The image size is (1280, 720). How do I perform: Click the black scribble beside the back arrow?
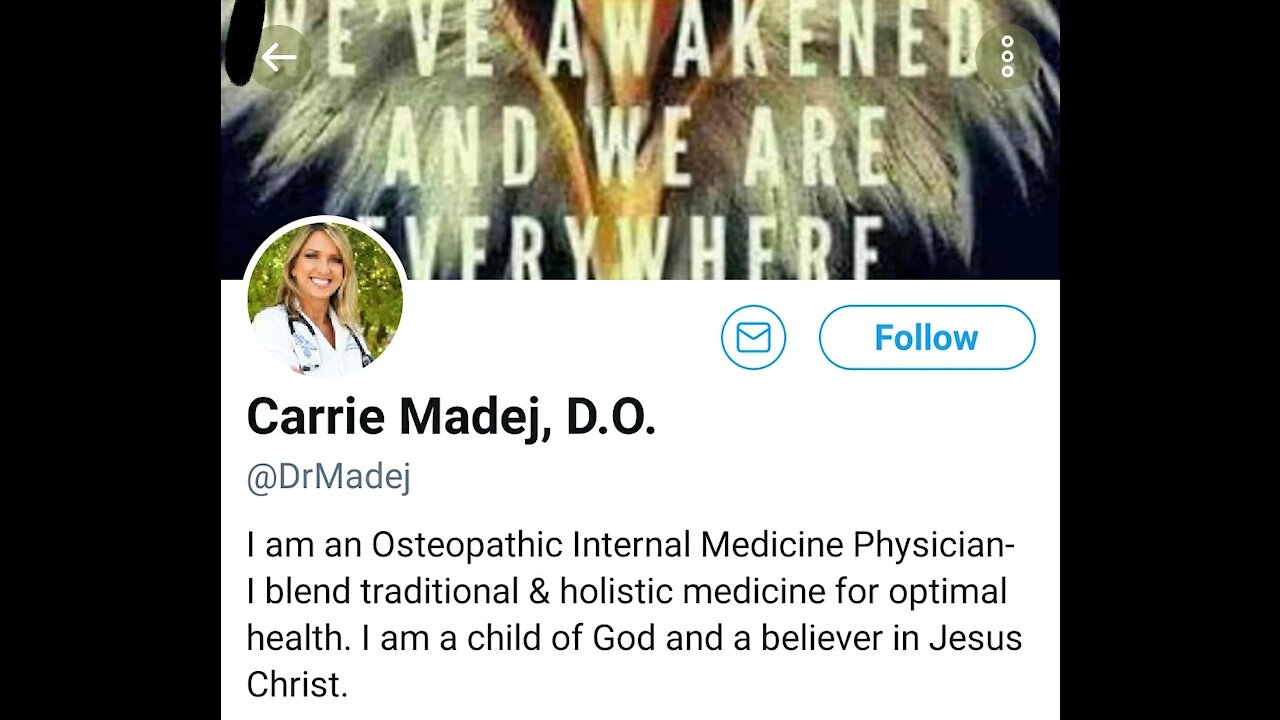point(243,40)
